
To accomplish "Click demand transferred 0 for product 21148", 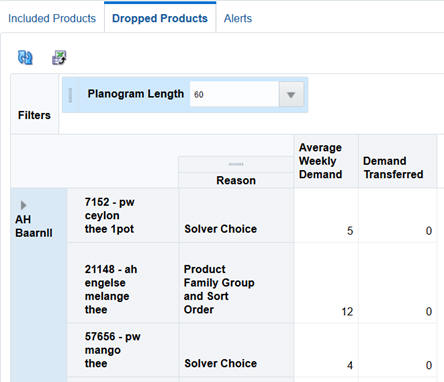I will [429, 312].
